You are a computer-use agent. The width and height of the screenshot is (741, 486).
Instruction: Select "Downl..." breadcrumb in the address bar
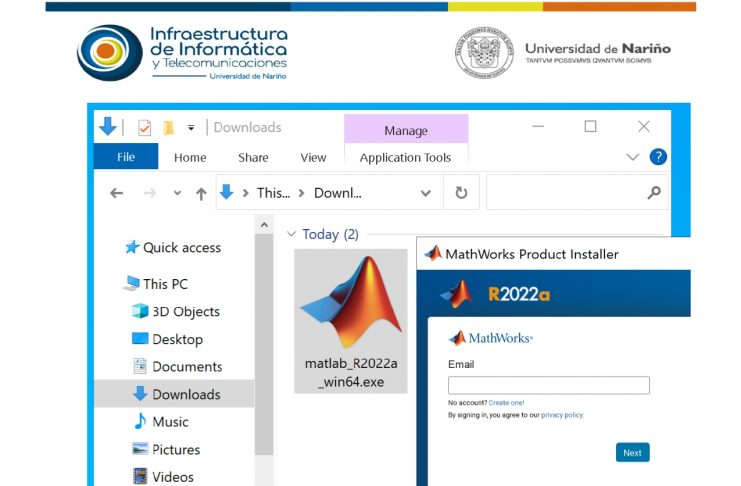pyautogui.click(x=338, y=193)
